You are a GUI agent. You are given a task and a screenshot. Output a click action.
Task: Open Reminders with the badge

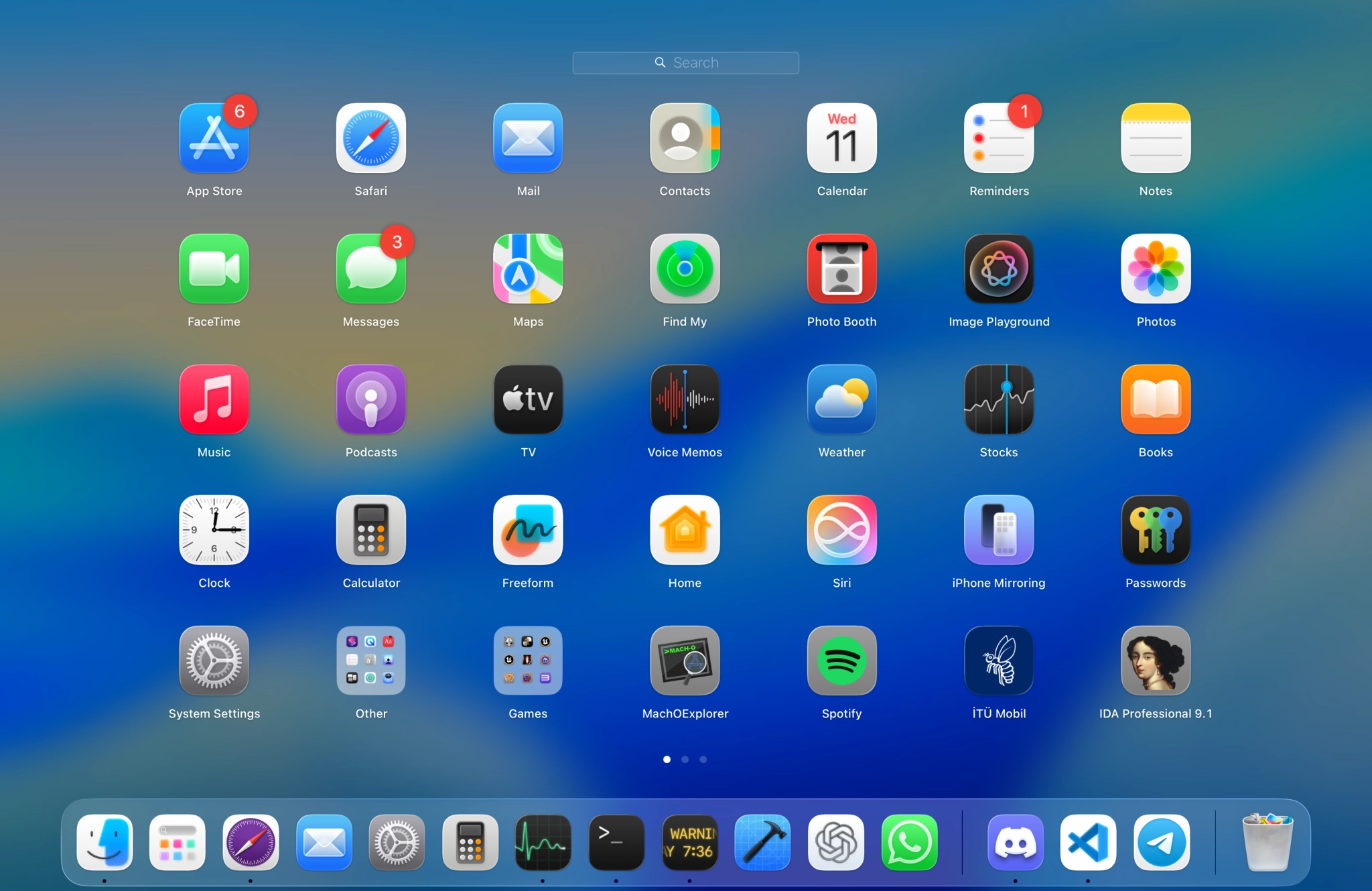point(999,138)
